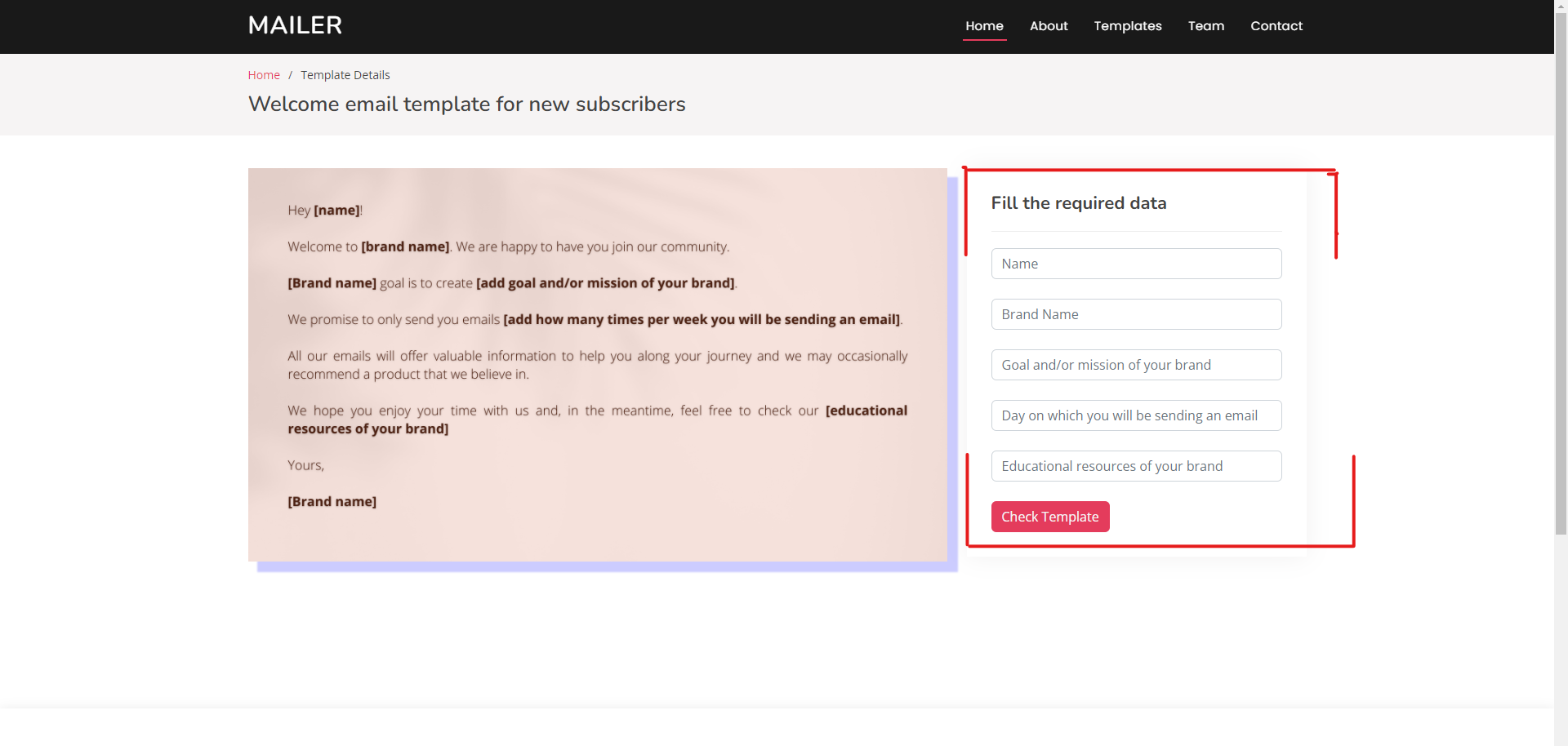Open the Templates page

pyautogui.click(x=1127, y=25)
